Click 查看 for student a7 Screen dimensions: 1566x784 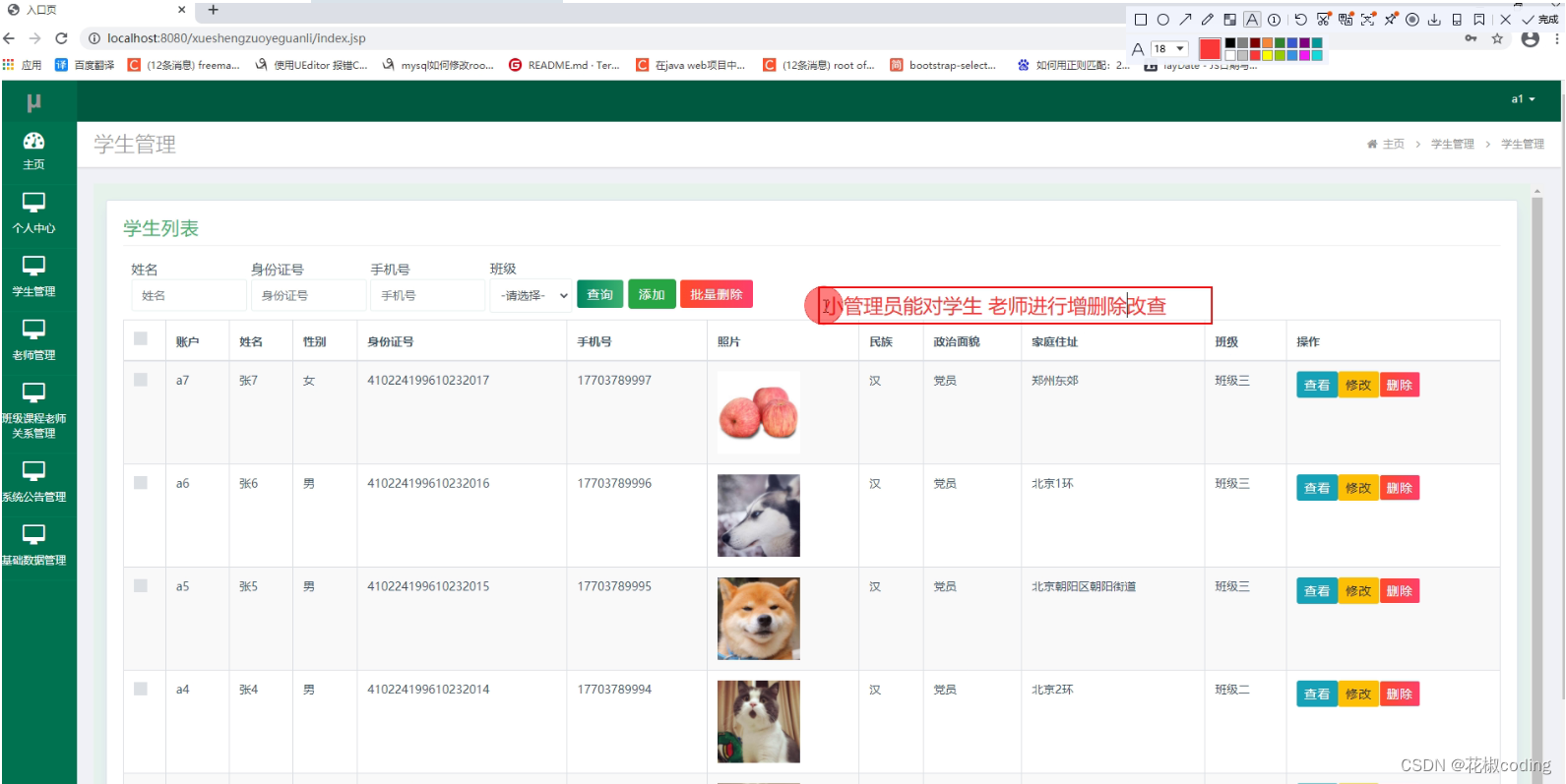coord(1317,385)
